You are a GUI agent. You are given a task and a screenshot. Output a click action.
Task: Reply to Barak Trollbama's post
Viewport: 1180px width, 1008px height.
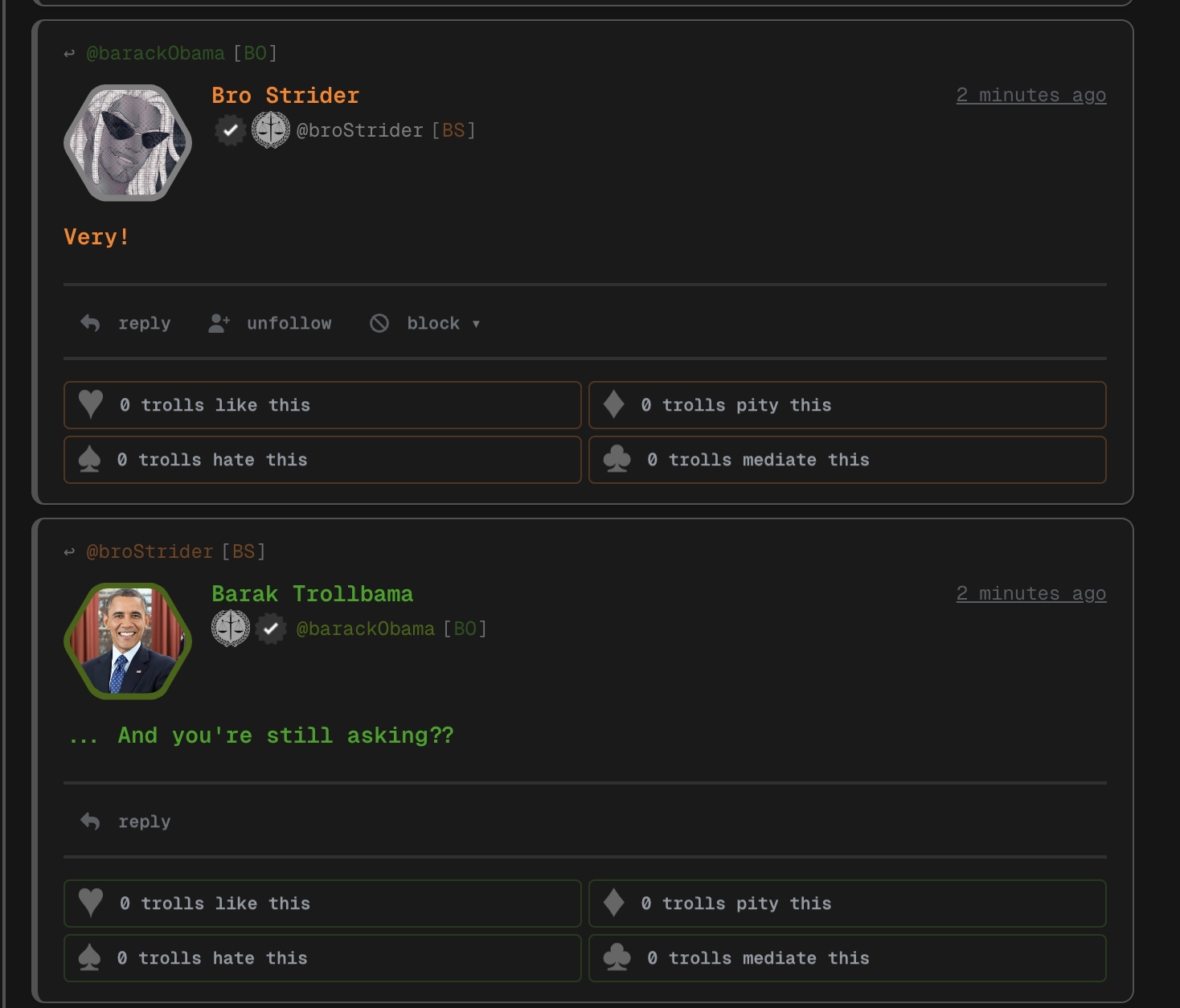point(125,822)
